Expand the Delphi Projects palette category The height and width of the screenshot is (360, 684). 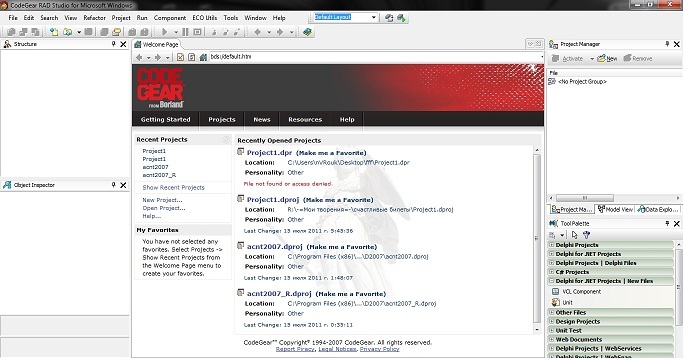(x=551, y=245)
